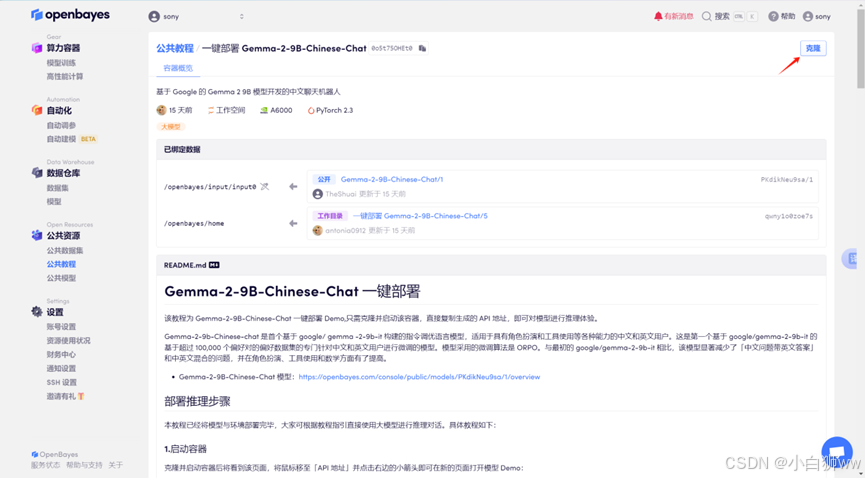Open 数据集 under 数据仓库
Image resolution: width=865 pixels, height=478 pixels.
57,188
